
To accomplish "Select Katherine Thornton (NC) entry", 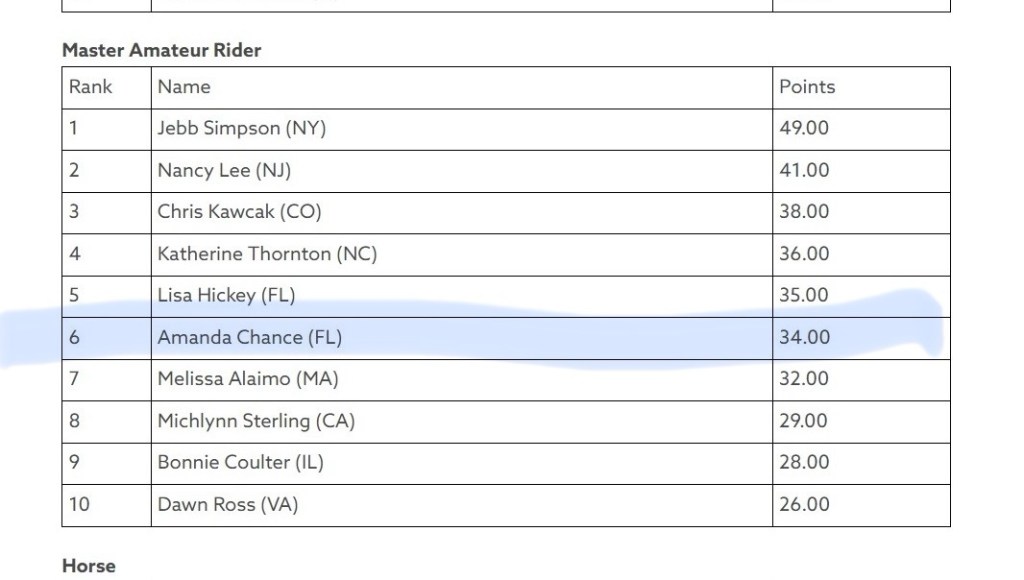I will coord(267,254).
